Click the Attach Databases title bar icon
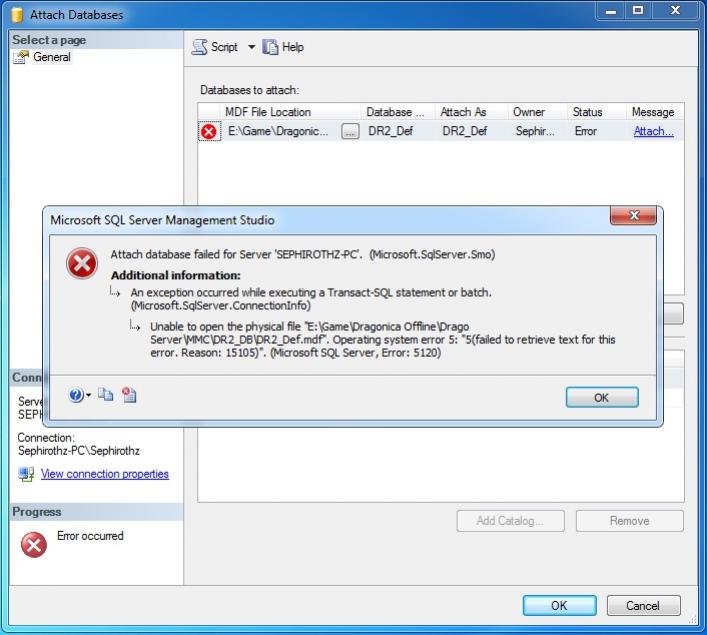Screen dimensions: 707x635 pos(17,14)
